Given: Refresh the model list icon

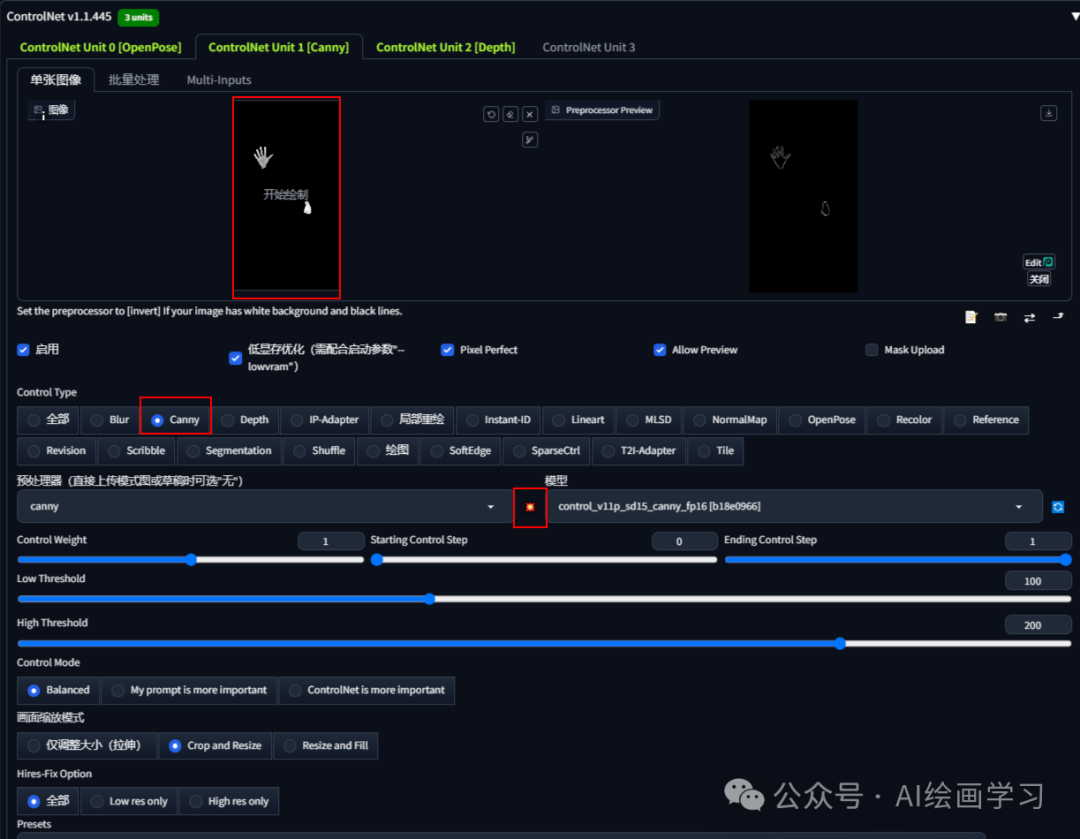Looking at the screenshot, I should click(x=1058, y=507).
